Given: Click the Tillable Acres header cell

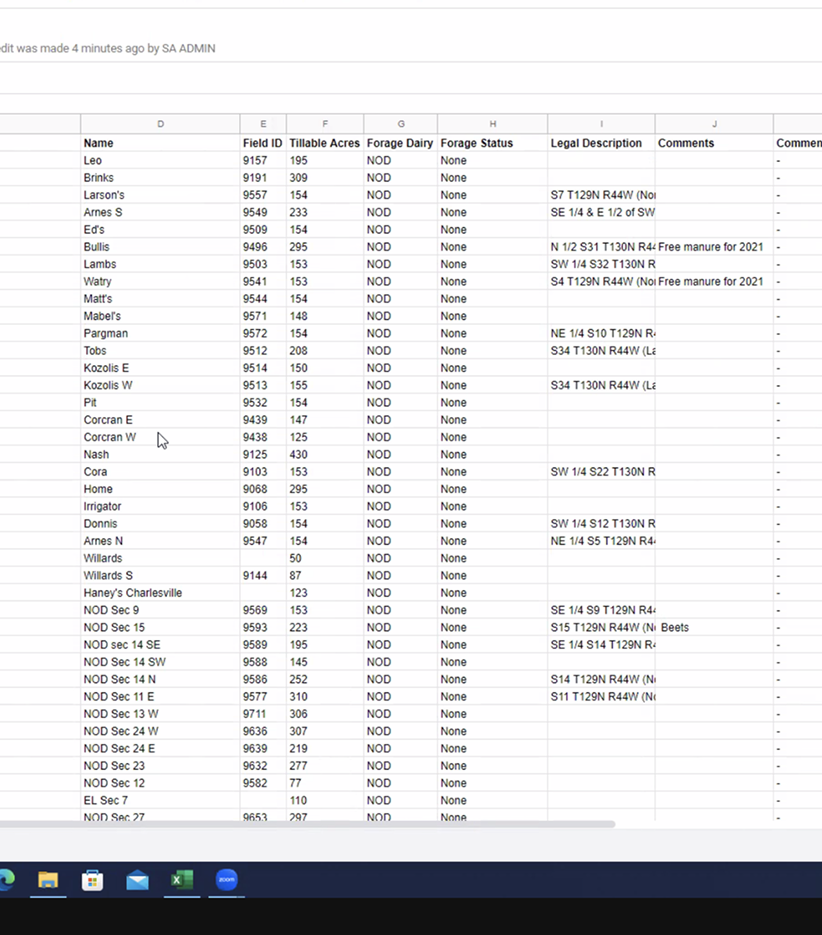Looking at the screenshot, I should (x=324, y=143).
